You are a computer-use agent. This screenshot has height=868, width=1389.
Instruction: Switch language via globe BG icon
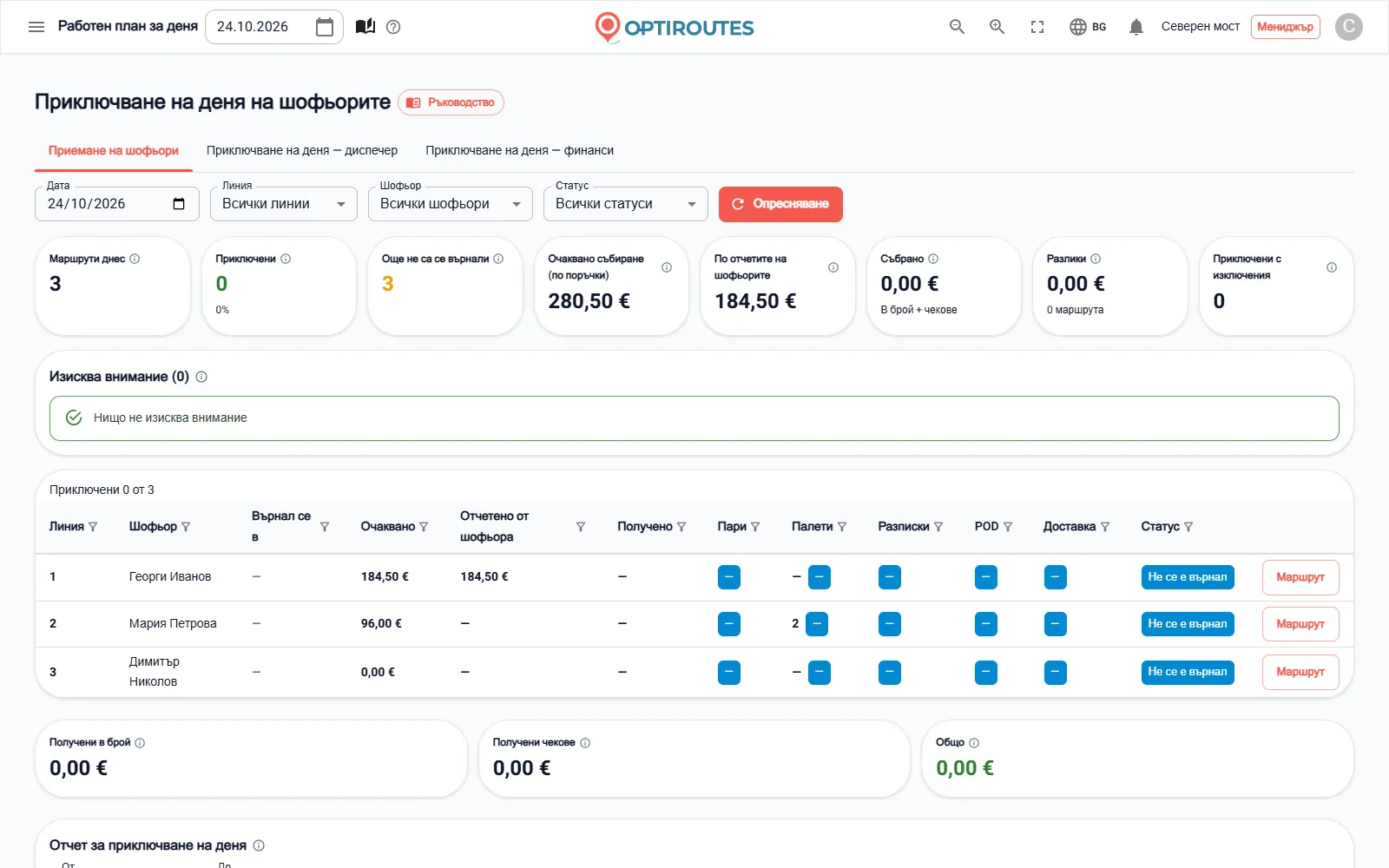coord(1088,27)
